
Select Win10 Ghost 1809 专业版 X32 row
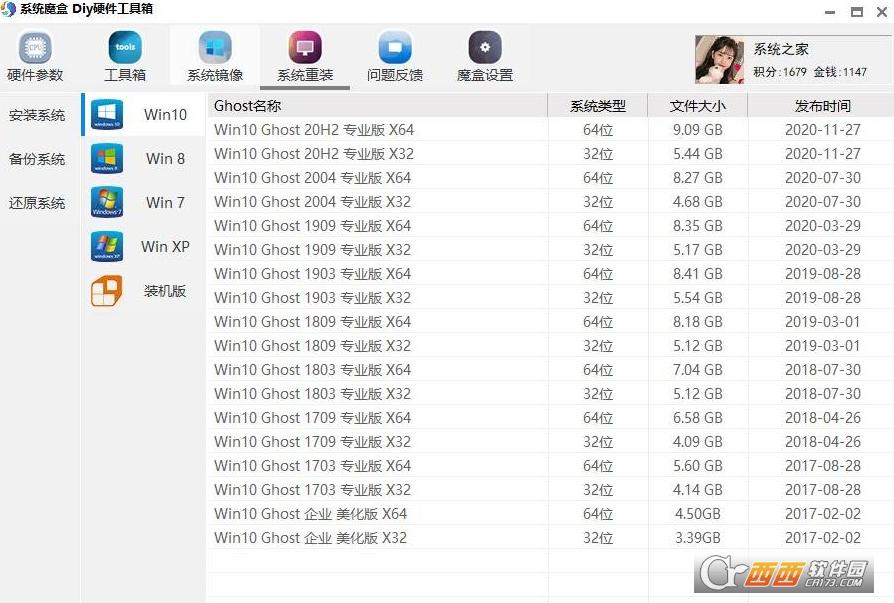[x=550, y=345]
